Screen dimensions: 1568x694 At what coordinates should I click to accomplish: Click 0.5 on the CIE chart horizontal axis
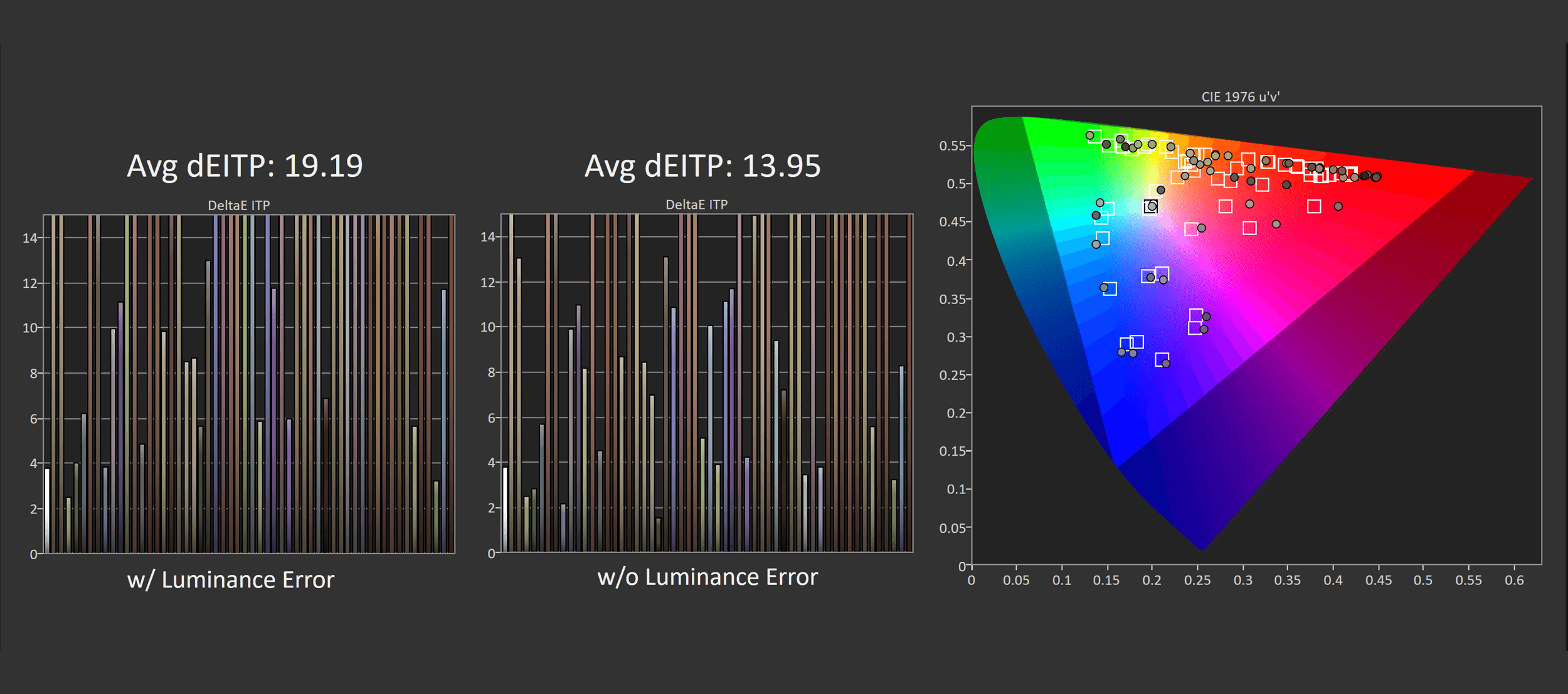coord(1423,581)
